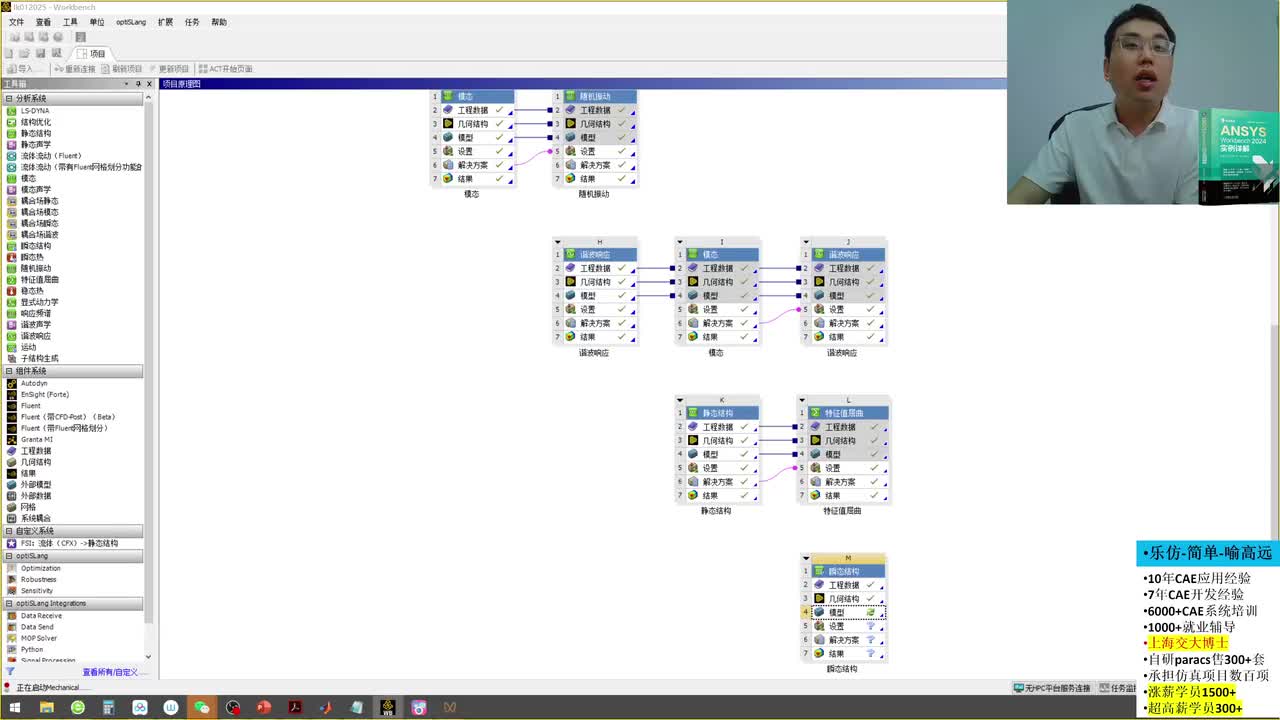Image resolution: width=1280 pixels, height=720 pixels.
Task: Click the 静态结构 icon in the toolbox list
Action: click(12, 133)
